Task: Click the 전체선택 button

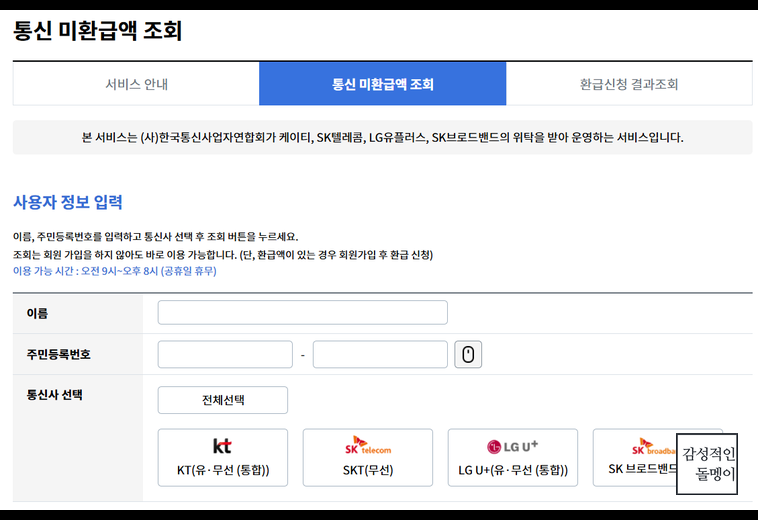Action: (223, 400)
